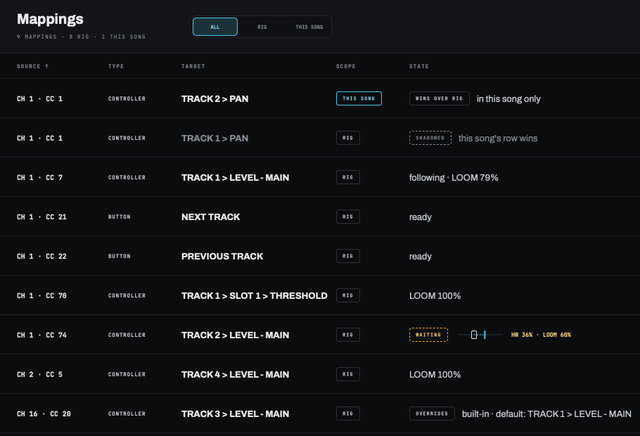Screen dimensions: 640x436
Task: Click the SHADOWED state badge
Action: 430,138
